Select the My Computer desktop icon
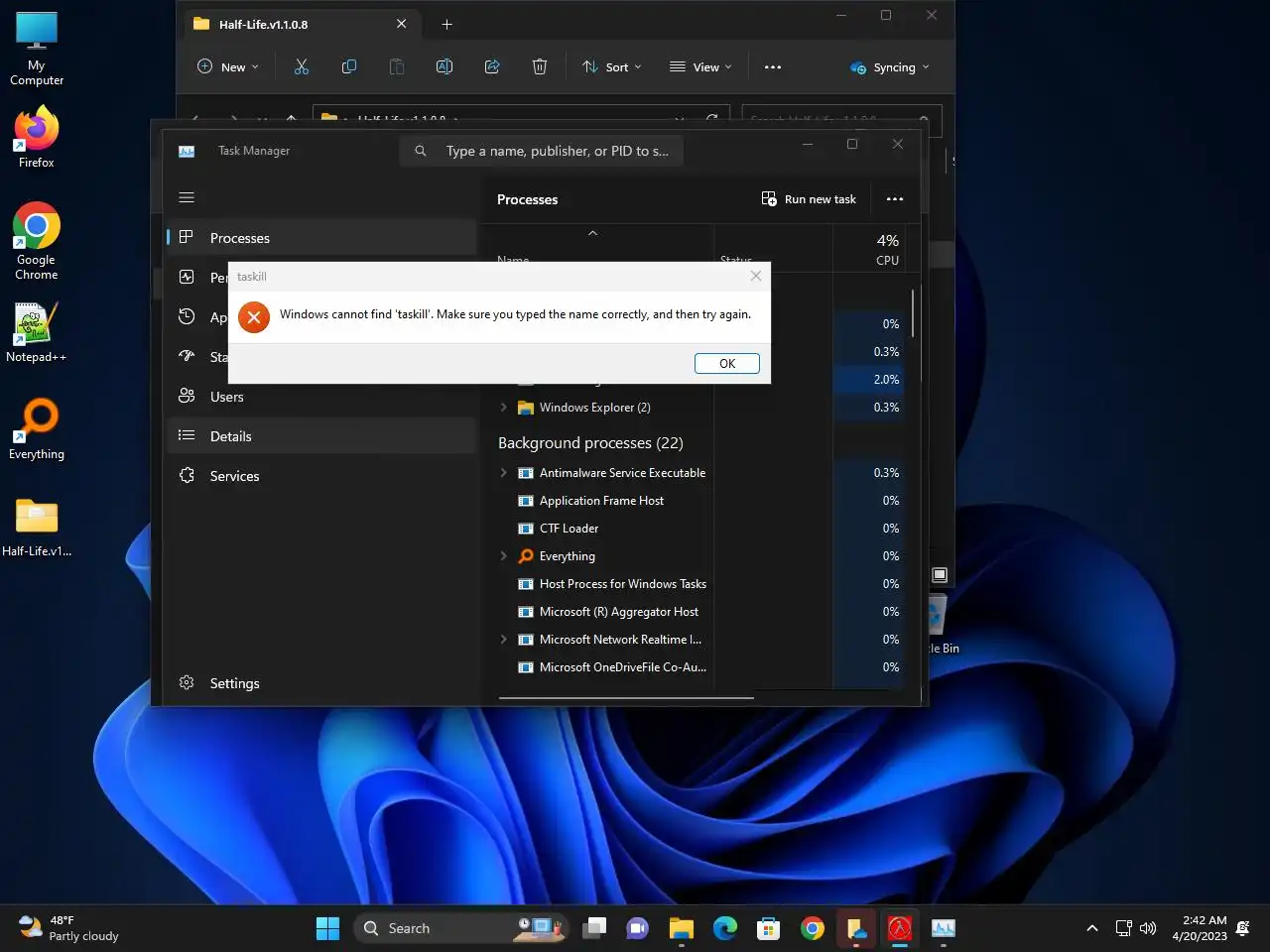The width and height of the screenshot is (1270, 952). [37, 50]
